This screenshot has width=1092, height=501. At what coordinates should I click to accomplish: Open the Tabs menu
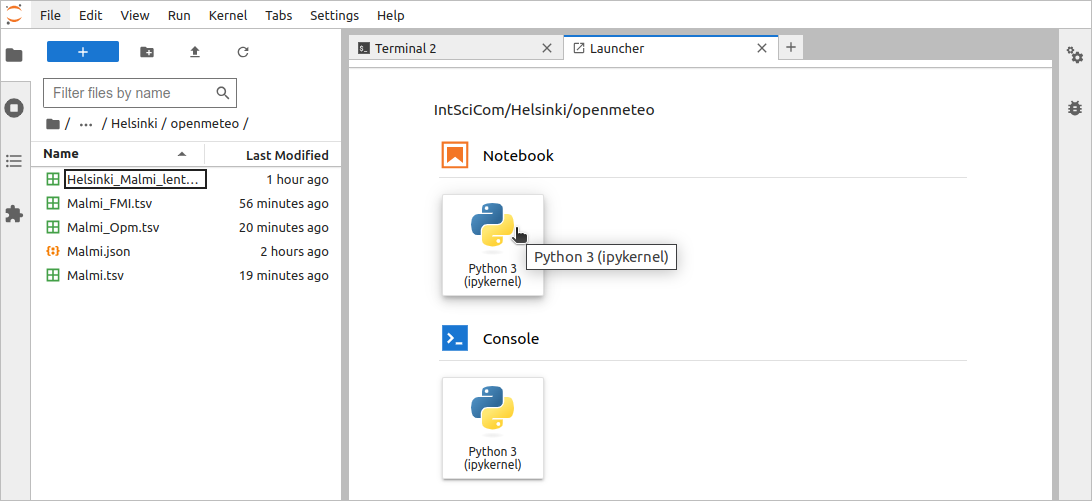tap(279, 15)
